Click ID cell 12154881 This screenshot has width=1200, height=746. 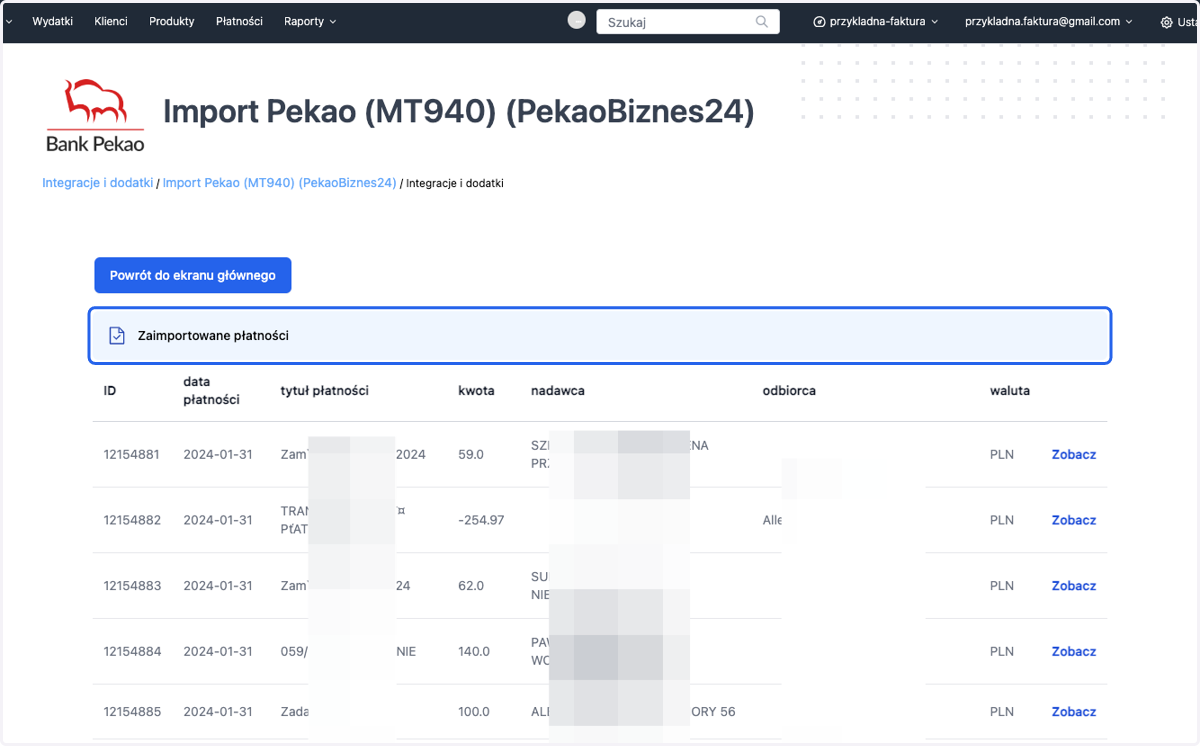pyautogui.click(x=132, y=454)
